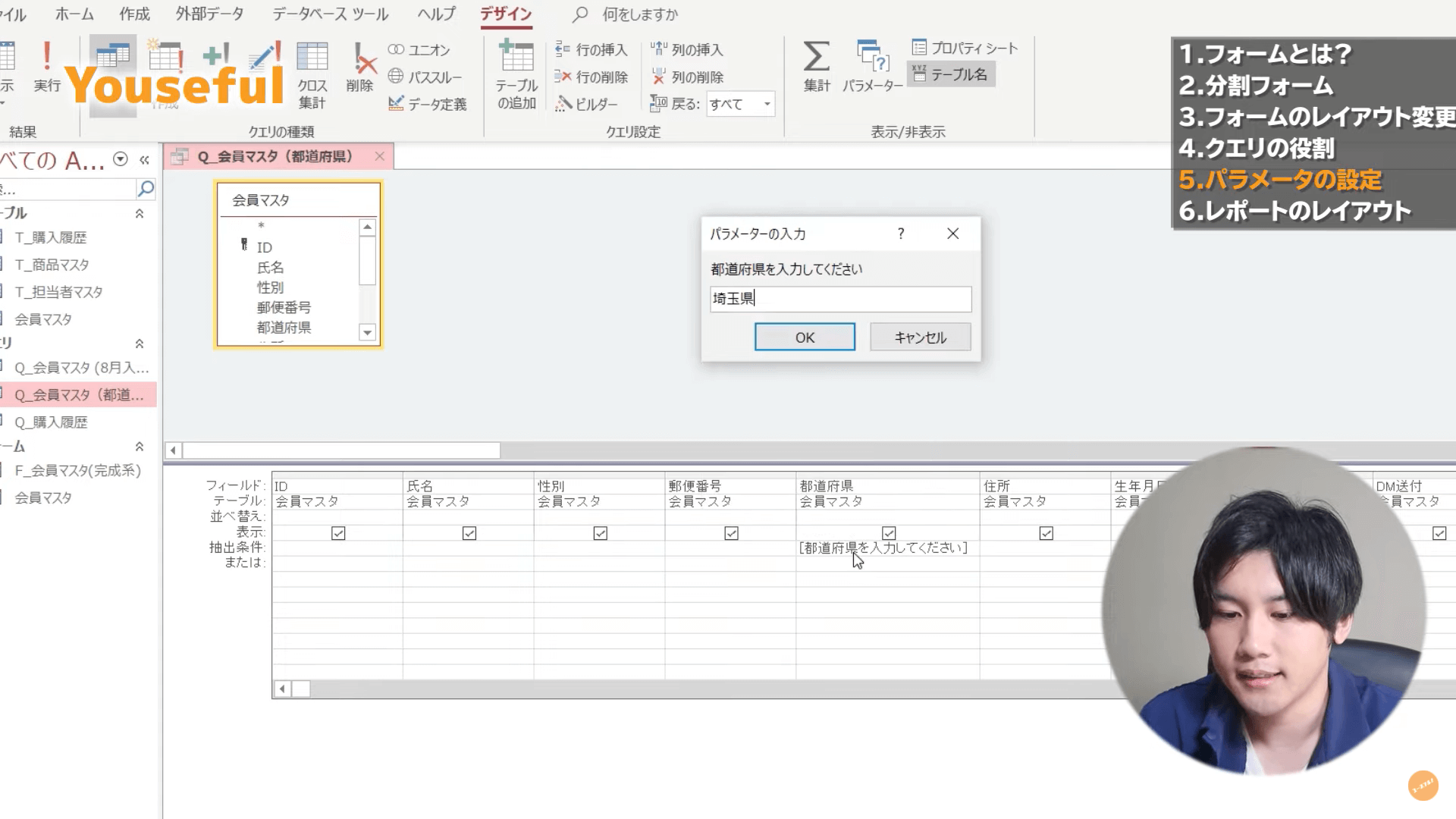Click 行の挿入 insert rows
The height and width of the screenshot is (819, 1456).
point(591,50)
